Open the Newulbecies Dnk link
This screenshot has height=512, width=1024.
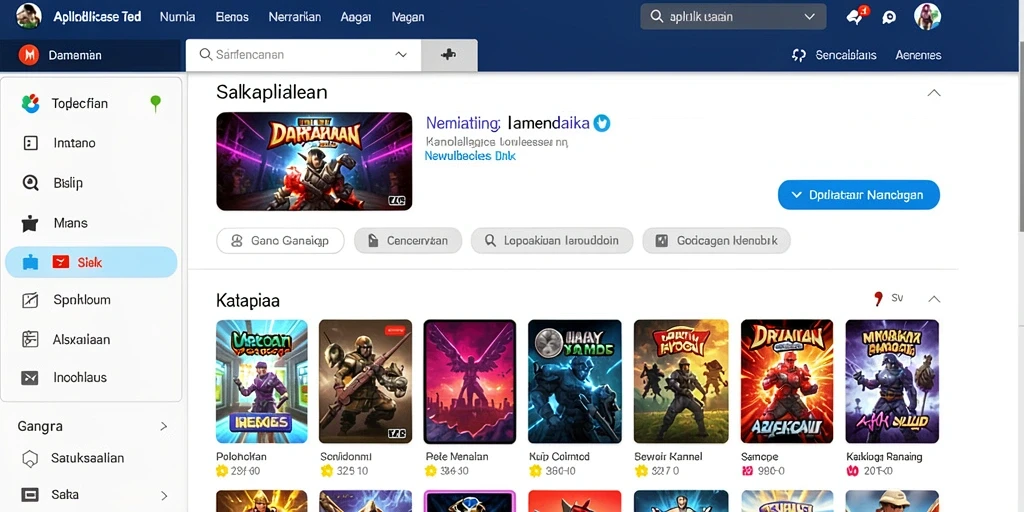coord(470,156)
